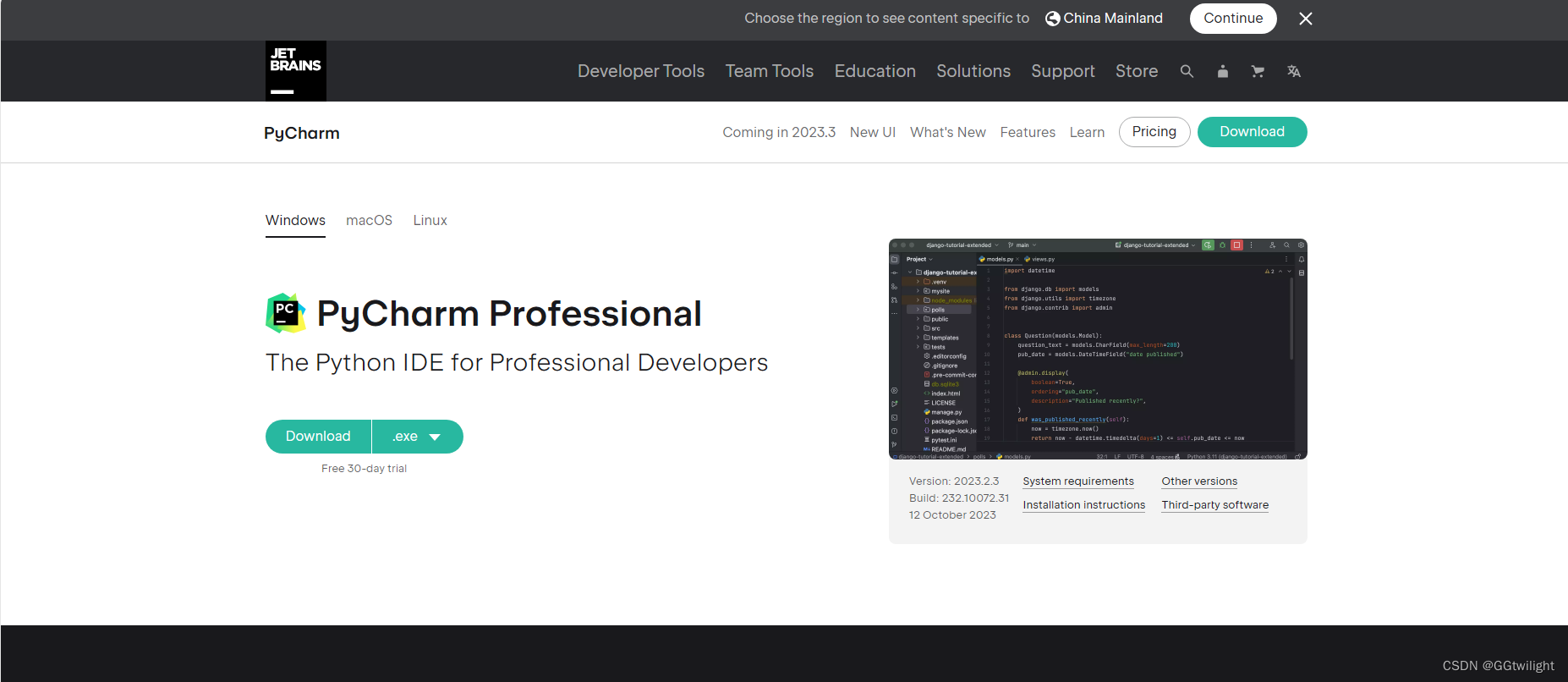The height and width of the screenshot is (682, 1568).
Task: Open the account profile icon
Action: 1222,71
